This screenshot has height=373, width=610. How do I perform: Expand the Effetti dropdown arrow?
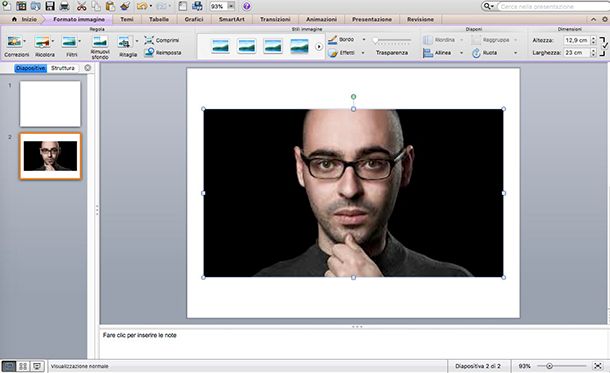(363, 53)
